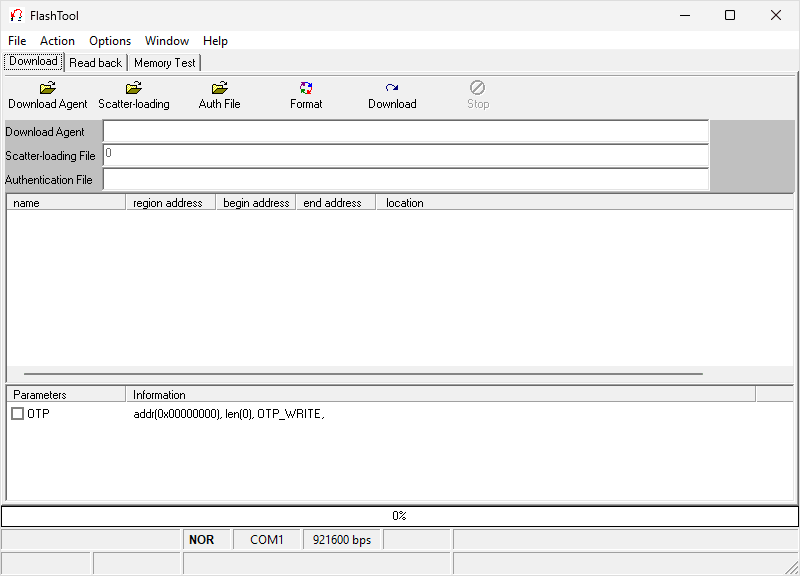The height and width of the screenshot is (576, 800).
Task: Switch to the Read back tab
Action: 95,63
